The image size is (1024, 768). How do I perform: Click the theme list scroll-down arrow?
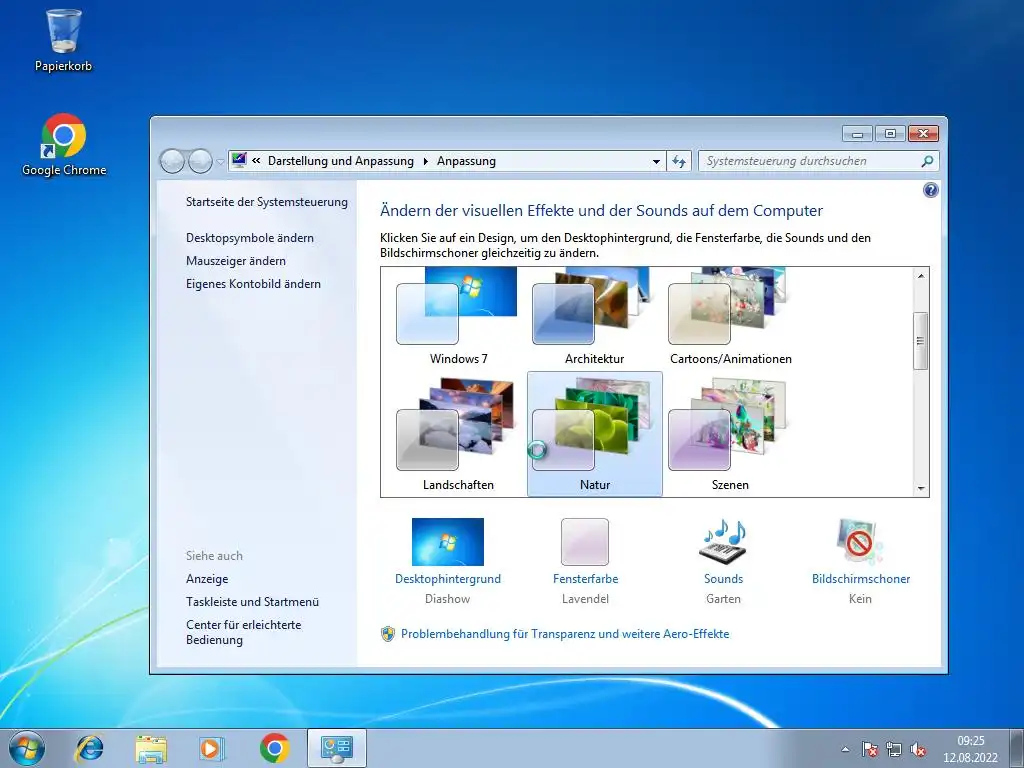click(921, 488)
